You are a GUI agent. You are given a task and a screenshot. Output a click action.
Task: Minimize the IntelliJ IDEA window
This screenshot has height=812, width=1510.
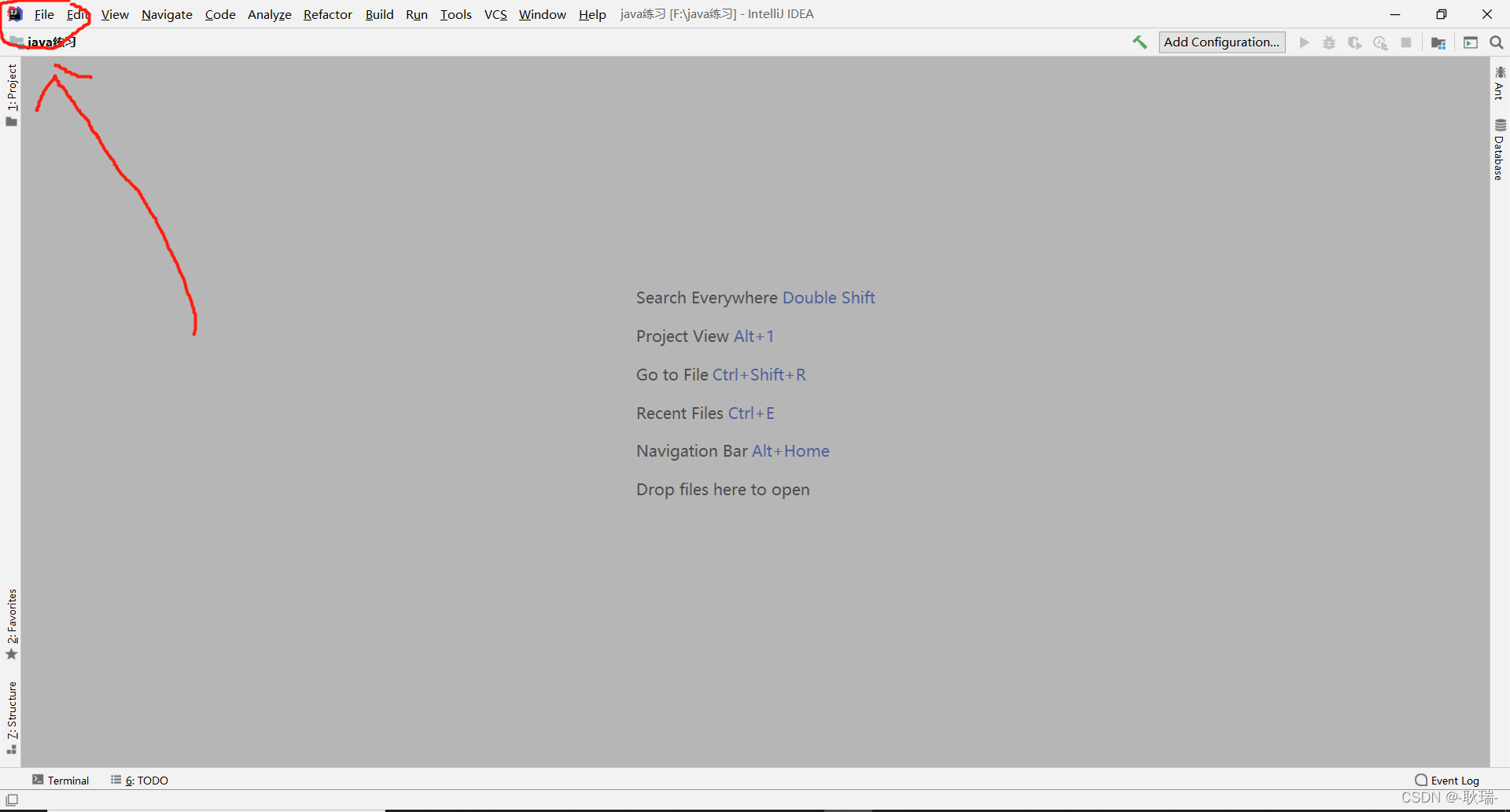(1395, 14)
